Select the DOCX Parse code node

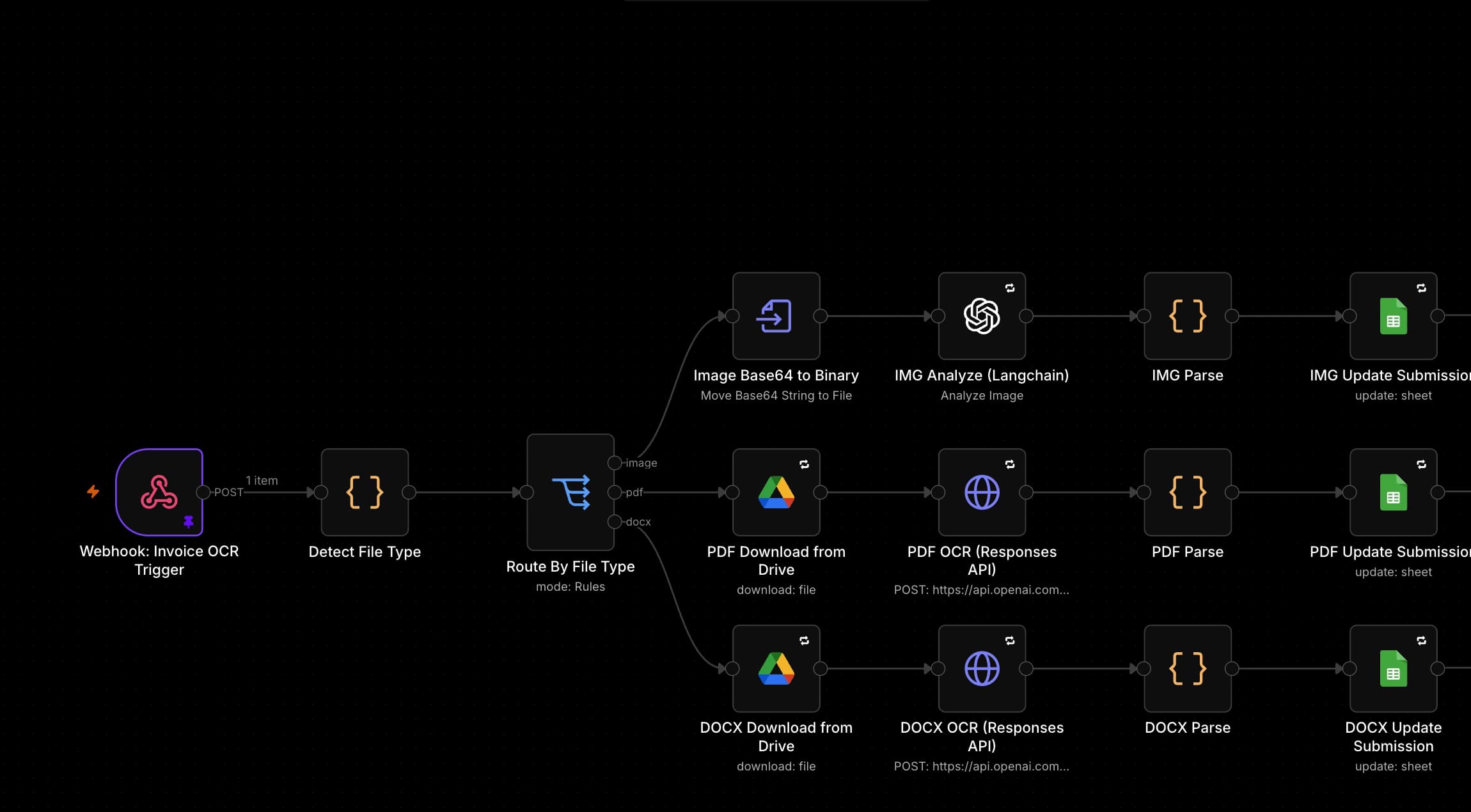coord(1188,669)
